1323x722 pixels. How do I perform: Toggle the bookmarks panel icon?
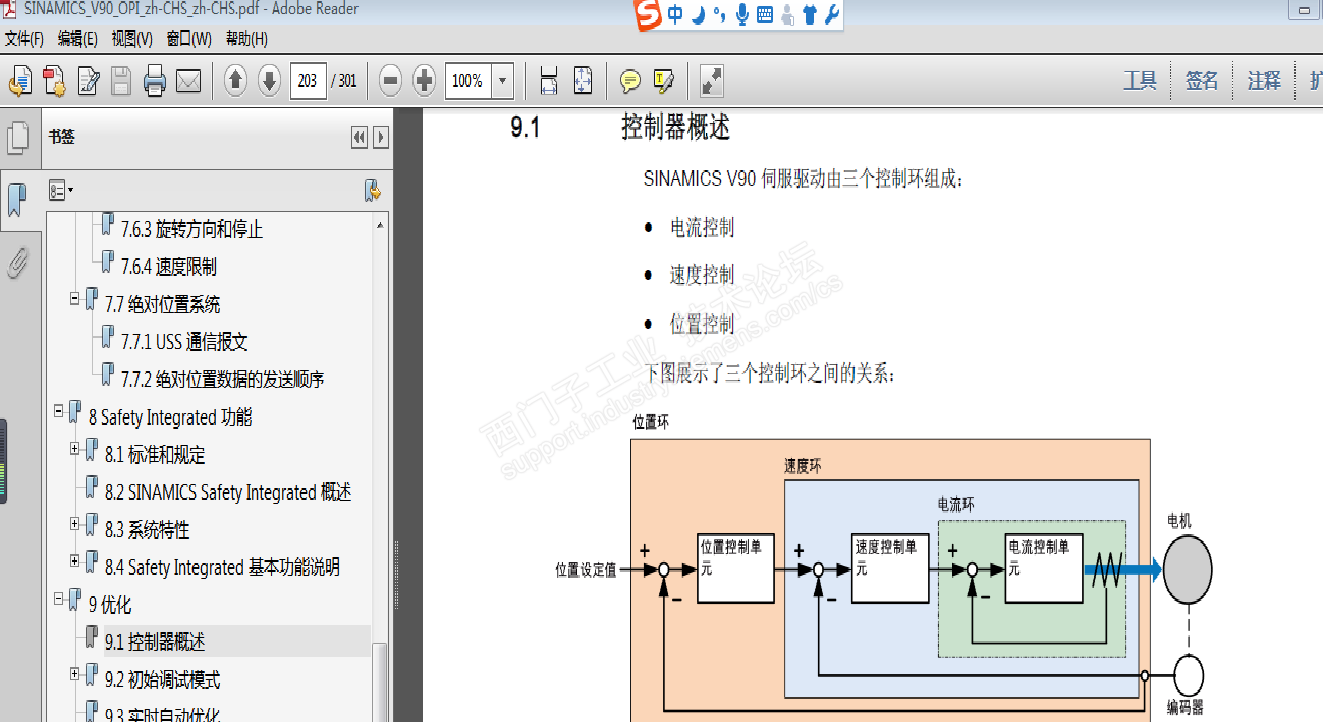16,199
